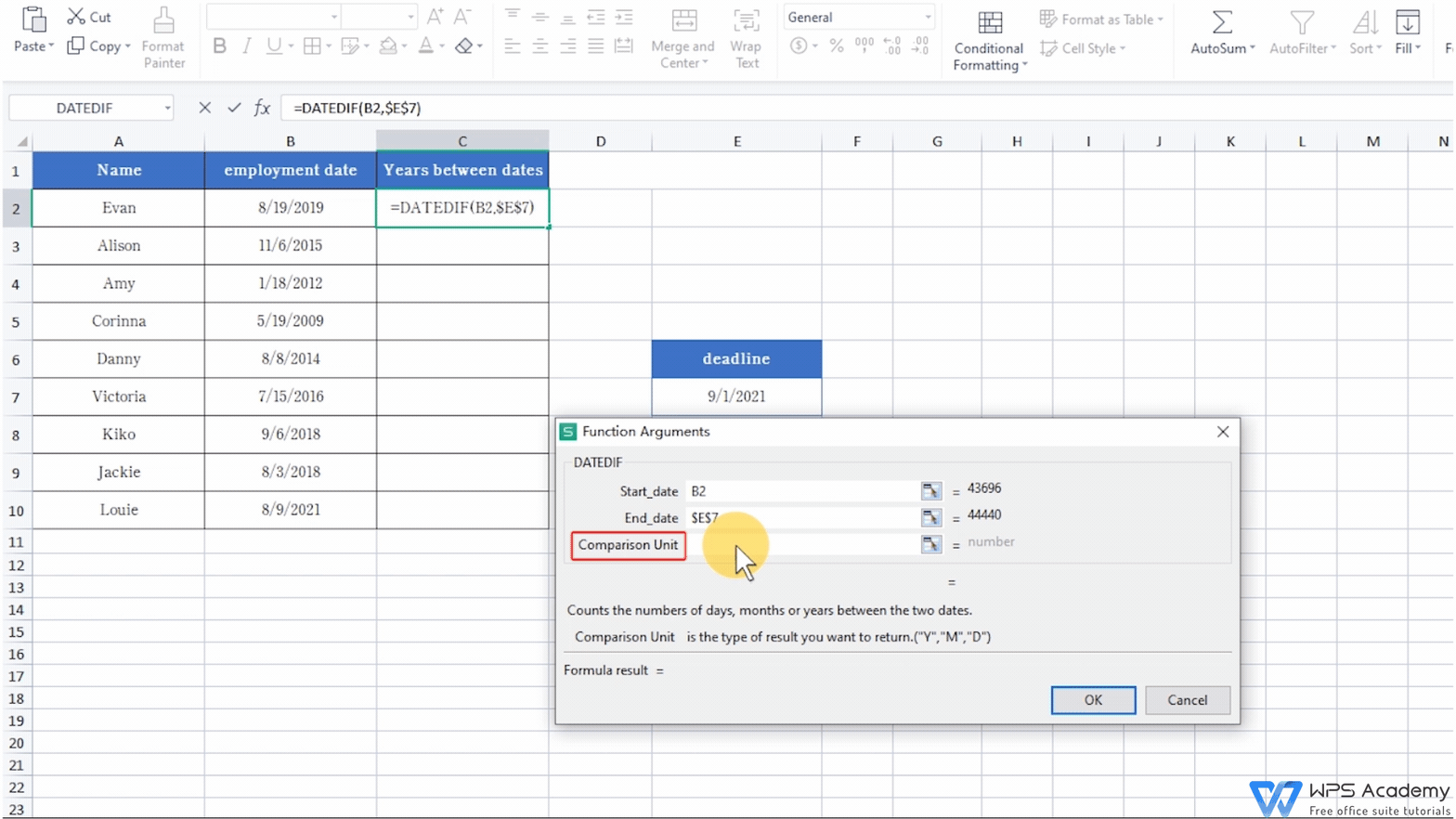The image size is (1456, 819).
Task: Close the Function Arguments dialog
Action: pyautogui.click(x=1223, y=432)
